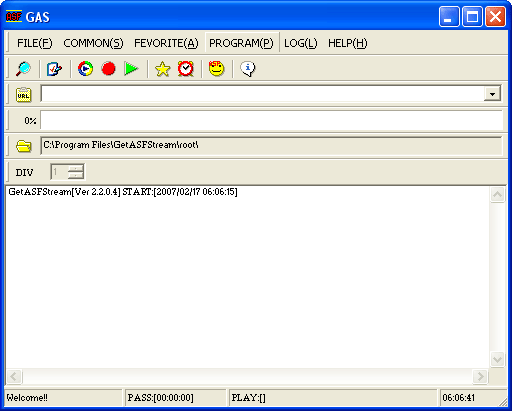This screenshot has height=411, width=512.
Task: Click the green play arrow
Action: pos(131,69)
